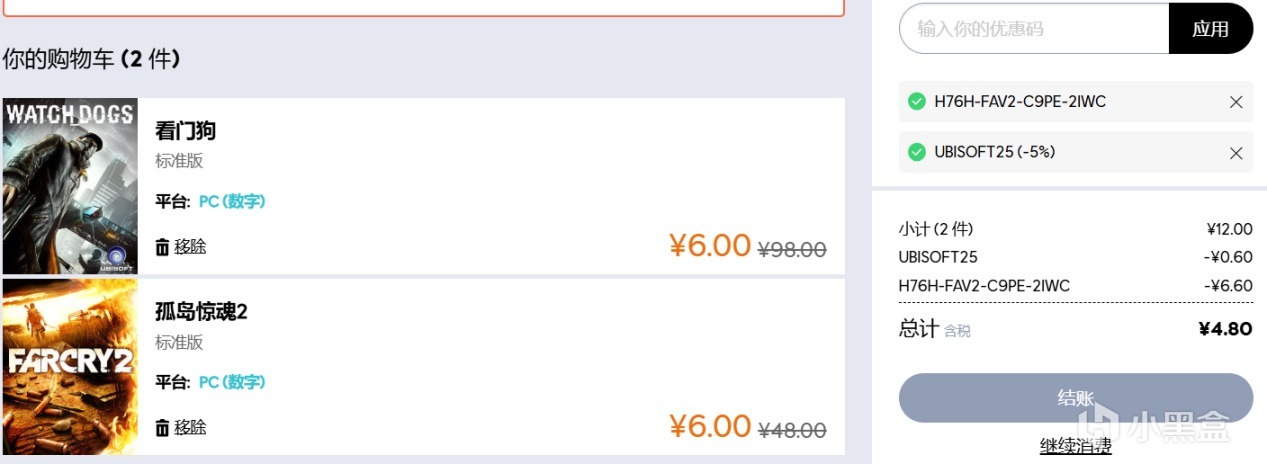
Task: Open the Far Cry 2 cover thumbnail
Action: point(70,367)
